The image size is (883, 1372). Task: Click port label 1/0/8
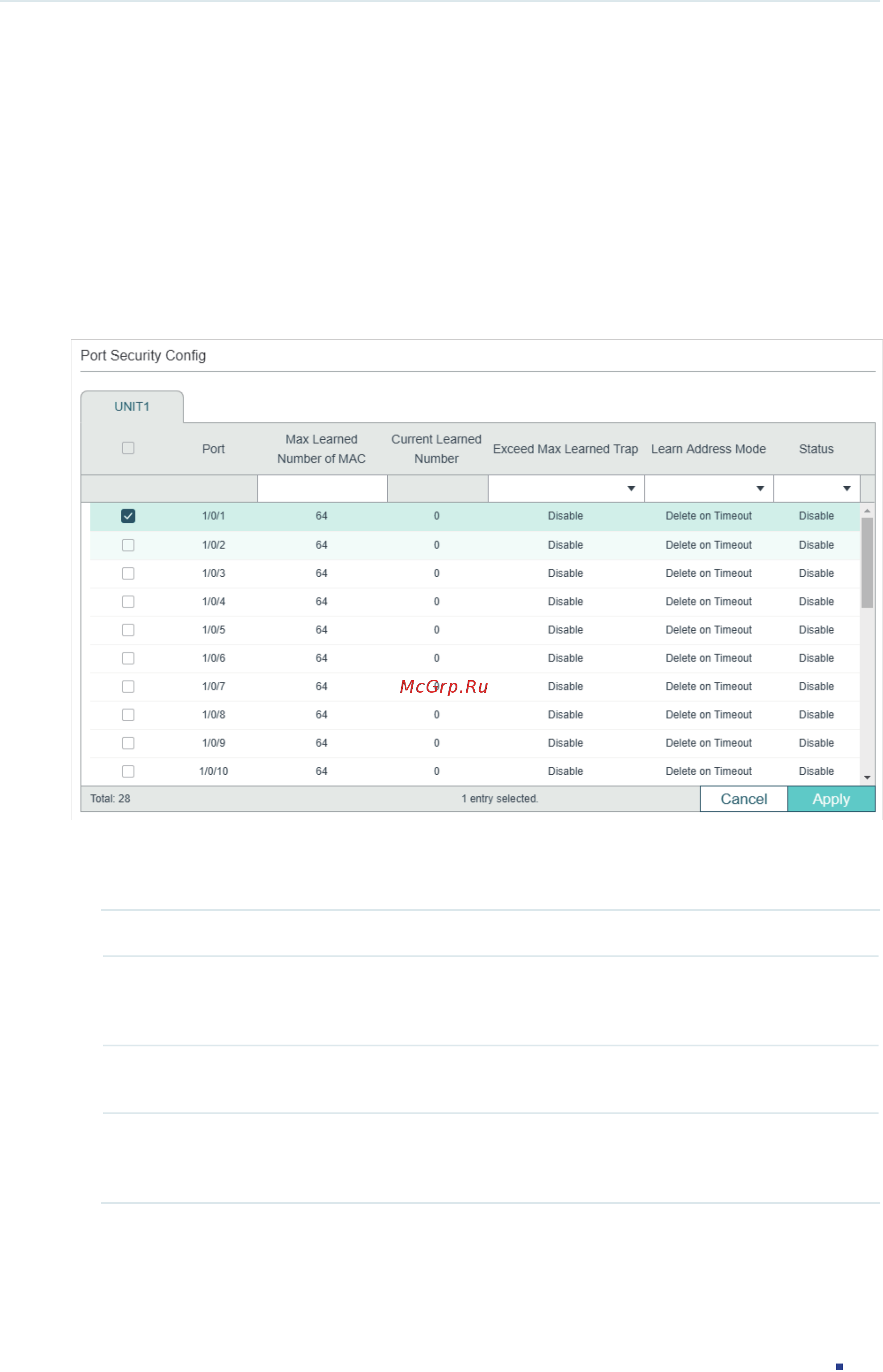[x=213, y=715]
